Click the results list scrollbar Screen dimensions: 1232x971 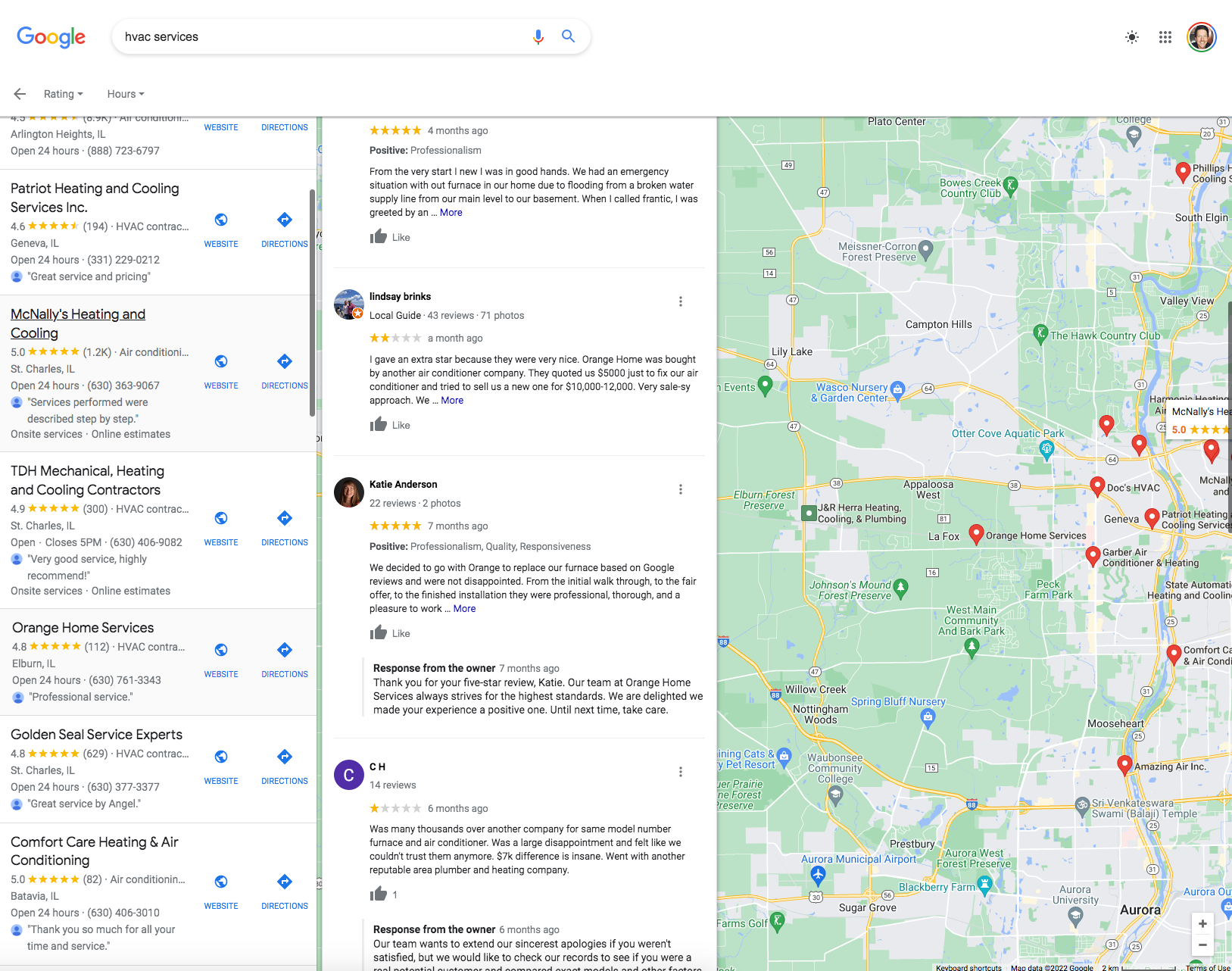click(x=312, y=303)
